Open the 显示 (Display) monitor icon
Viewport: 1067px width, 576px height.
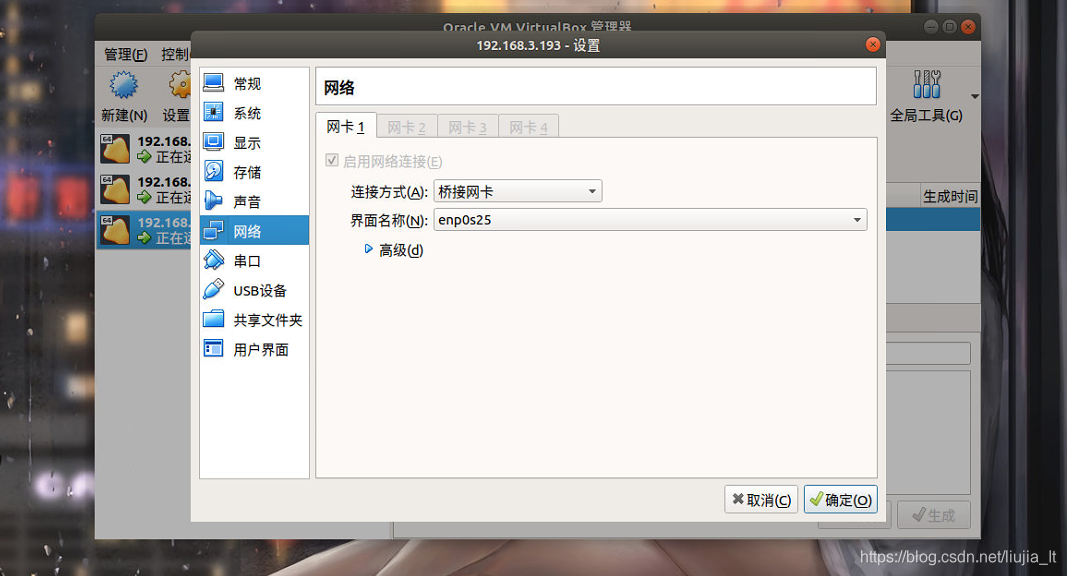pos(214,142)
